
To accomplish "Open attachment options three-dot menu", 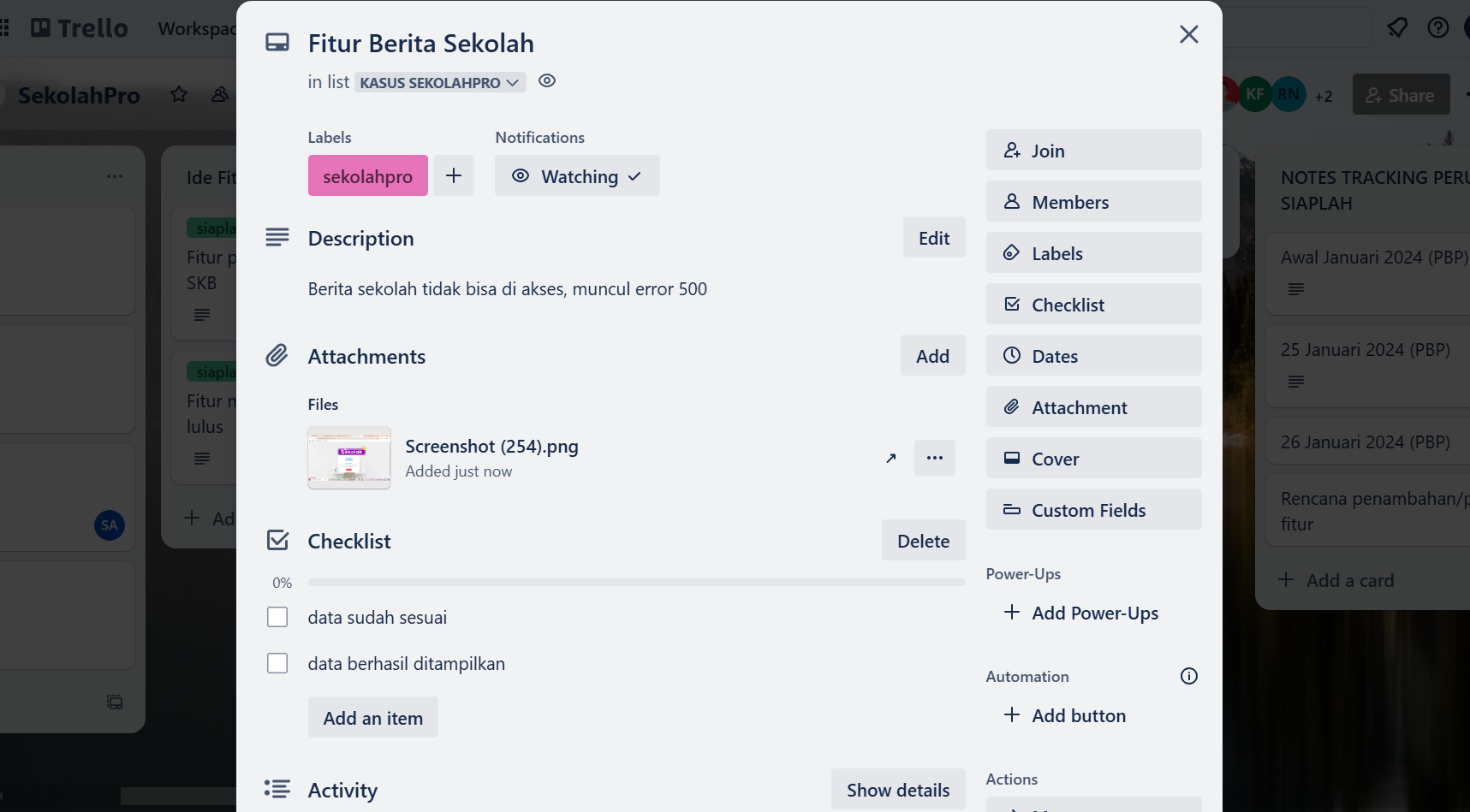I will click(934, 459).
